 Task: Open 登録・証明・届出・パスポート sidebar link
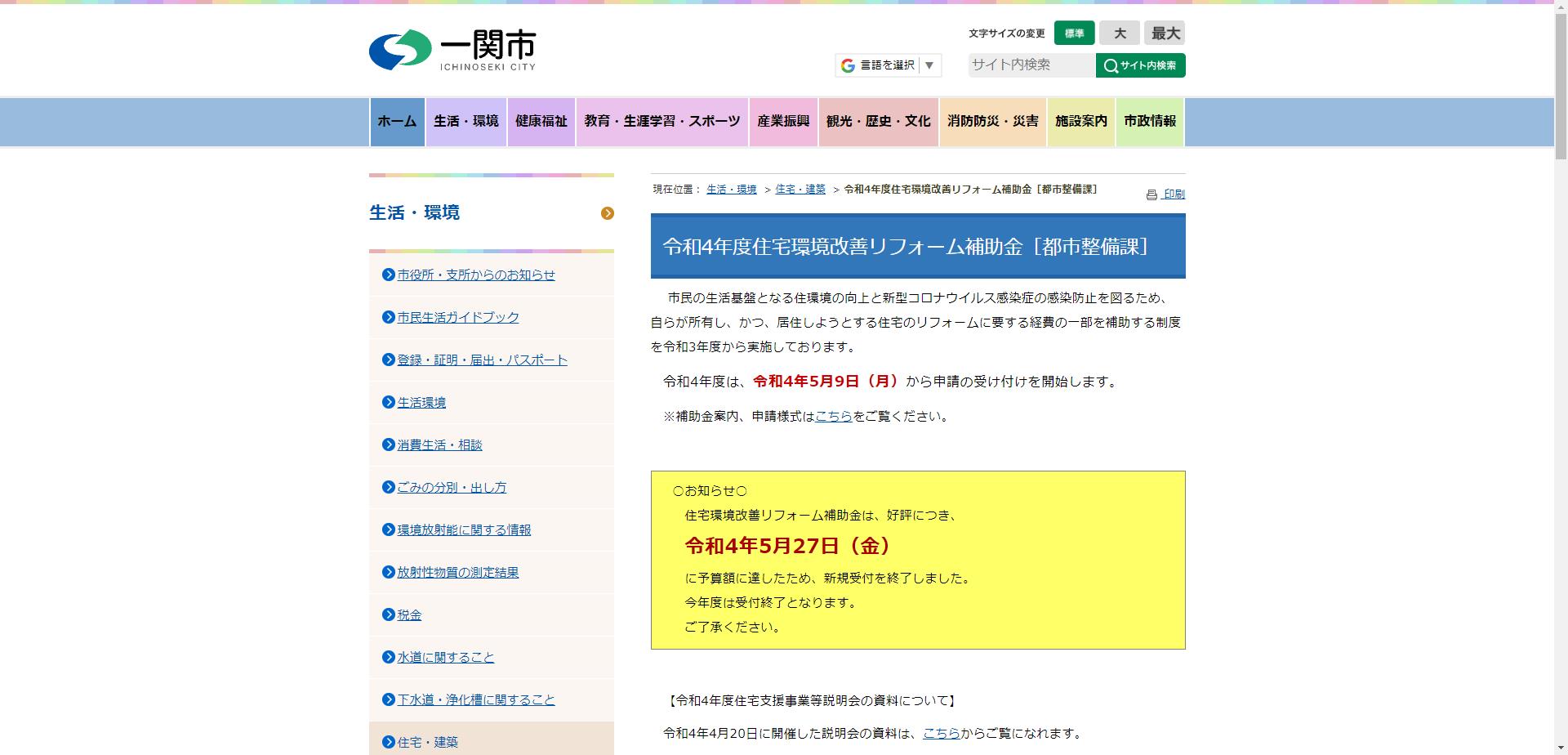pyautogui.click(x=482, y=360)
